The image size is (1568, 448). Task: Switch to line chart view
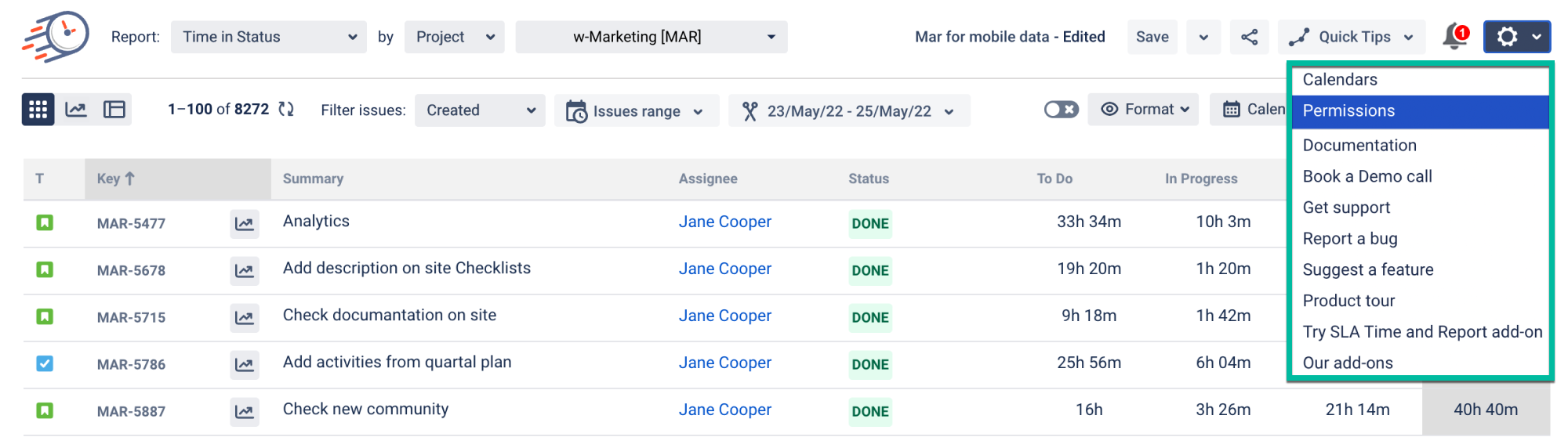(x=76, y=110)
